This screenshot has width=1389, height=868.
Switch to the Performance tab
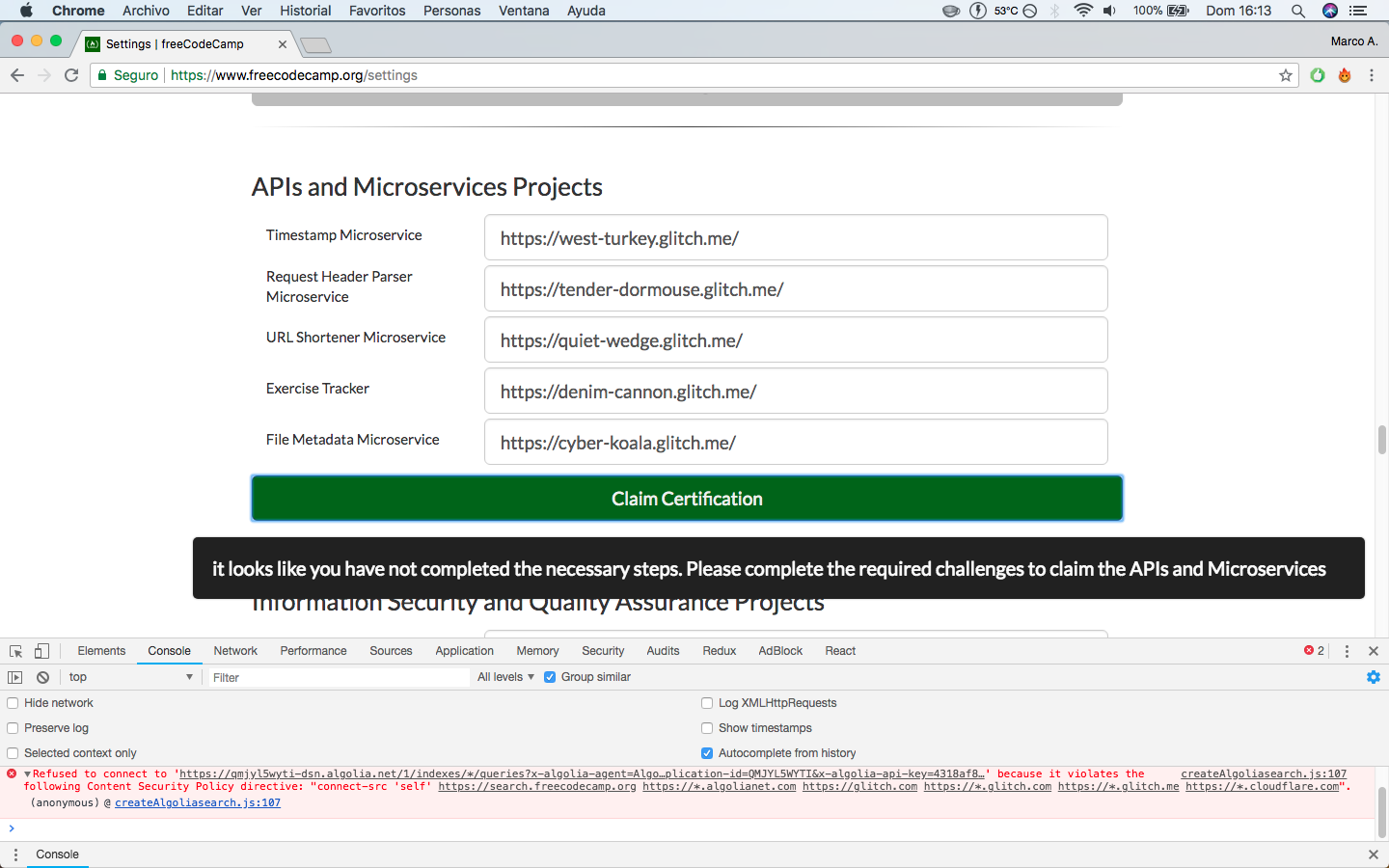click(x=313, y=651)
